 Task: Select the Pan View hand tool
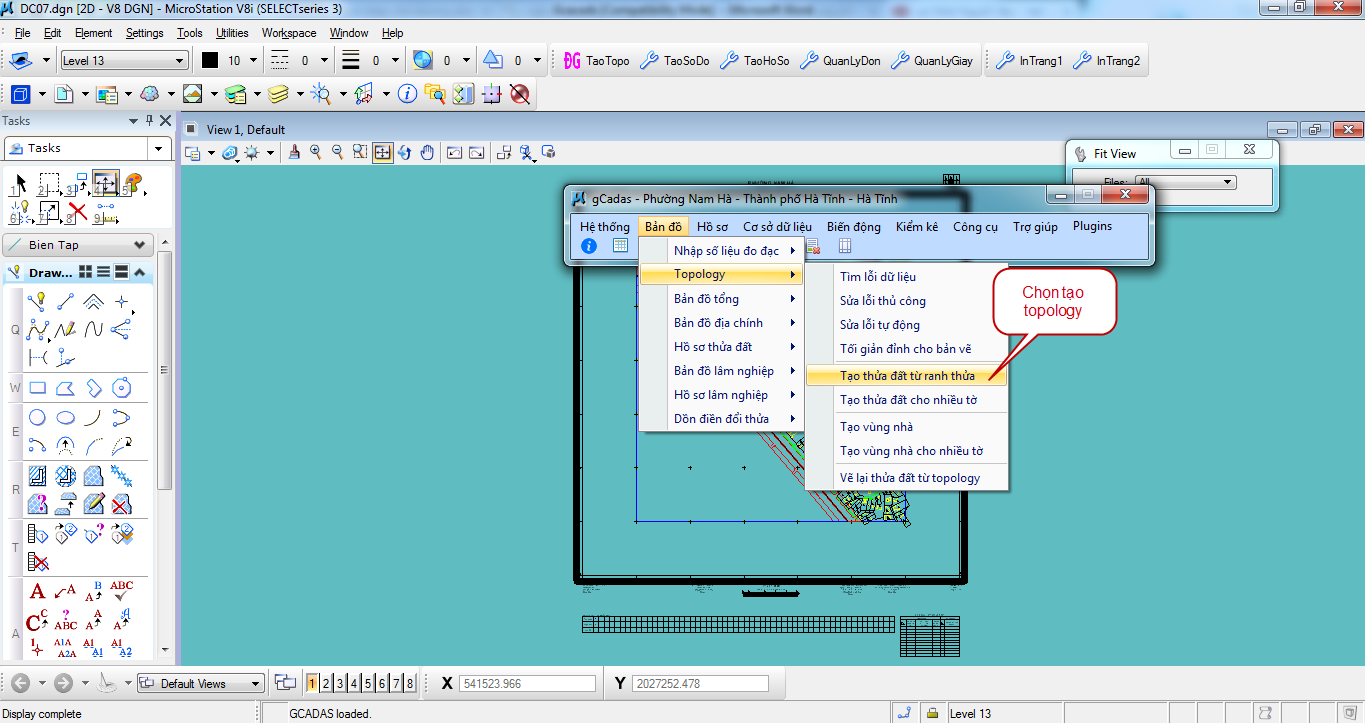pyautogui.click(x=427, y=153)
